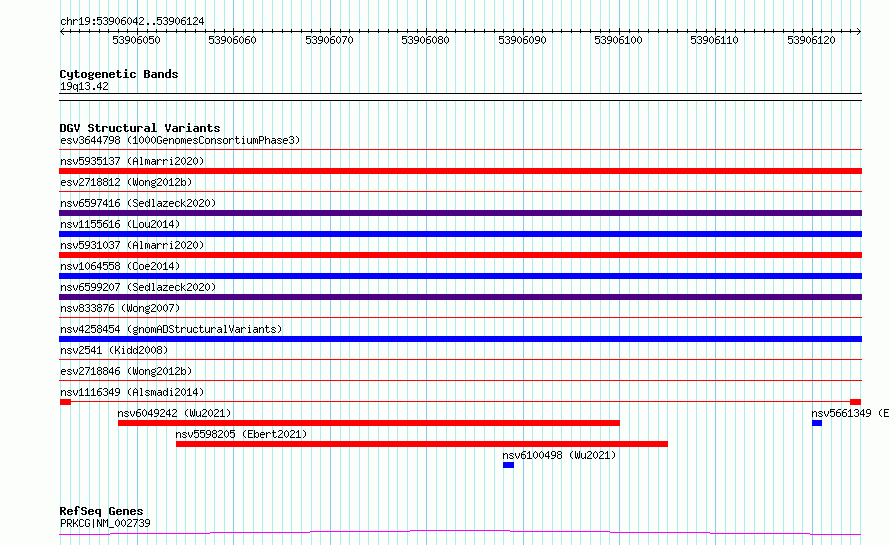890x545 pixels.
Task: Click the chr19:53906042..53906124 region label
Action: pos(132,21)
